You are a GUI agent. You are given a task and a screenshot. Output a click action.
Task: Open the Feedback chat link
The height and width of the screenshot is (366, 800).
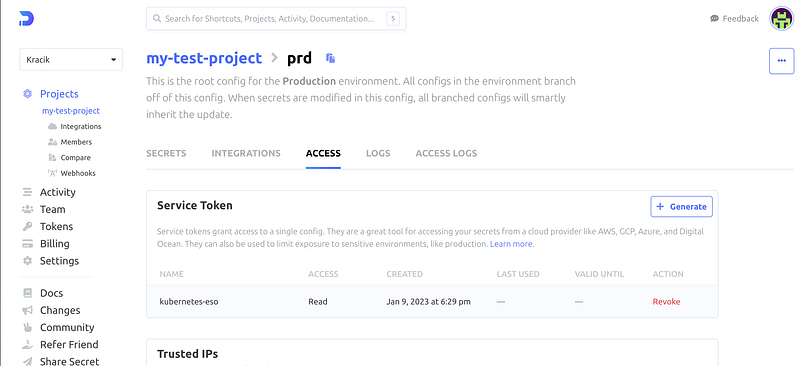click(735, 19)
